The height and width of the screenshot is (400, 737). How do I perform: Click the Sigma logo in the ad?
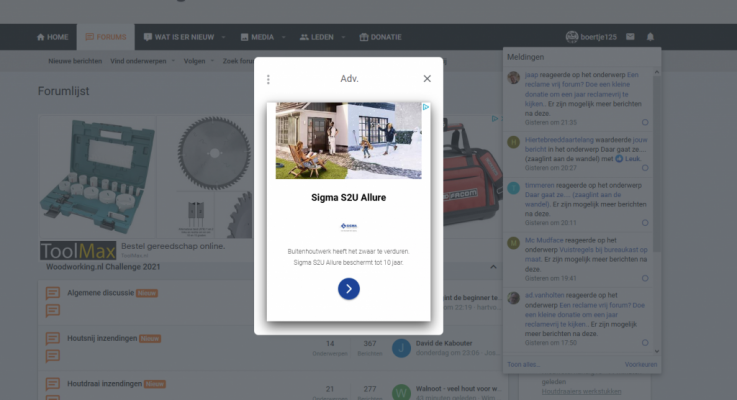point(349,227)
